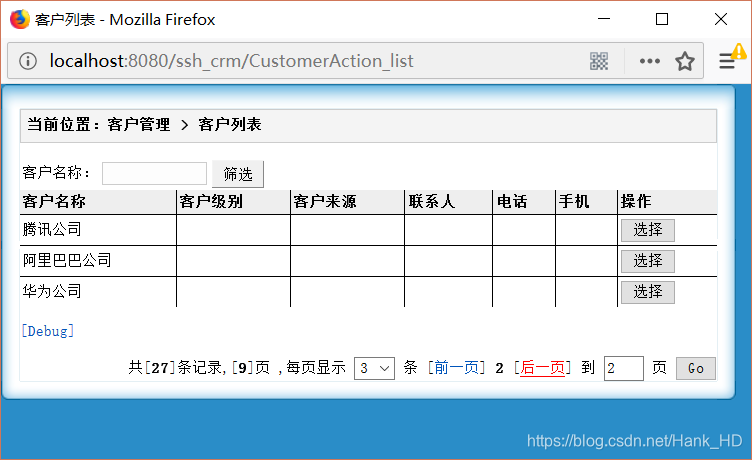Bookmark this page with the star icon

(x=685, y=61)
